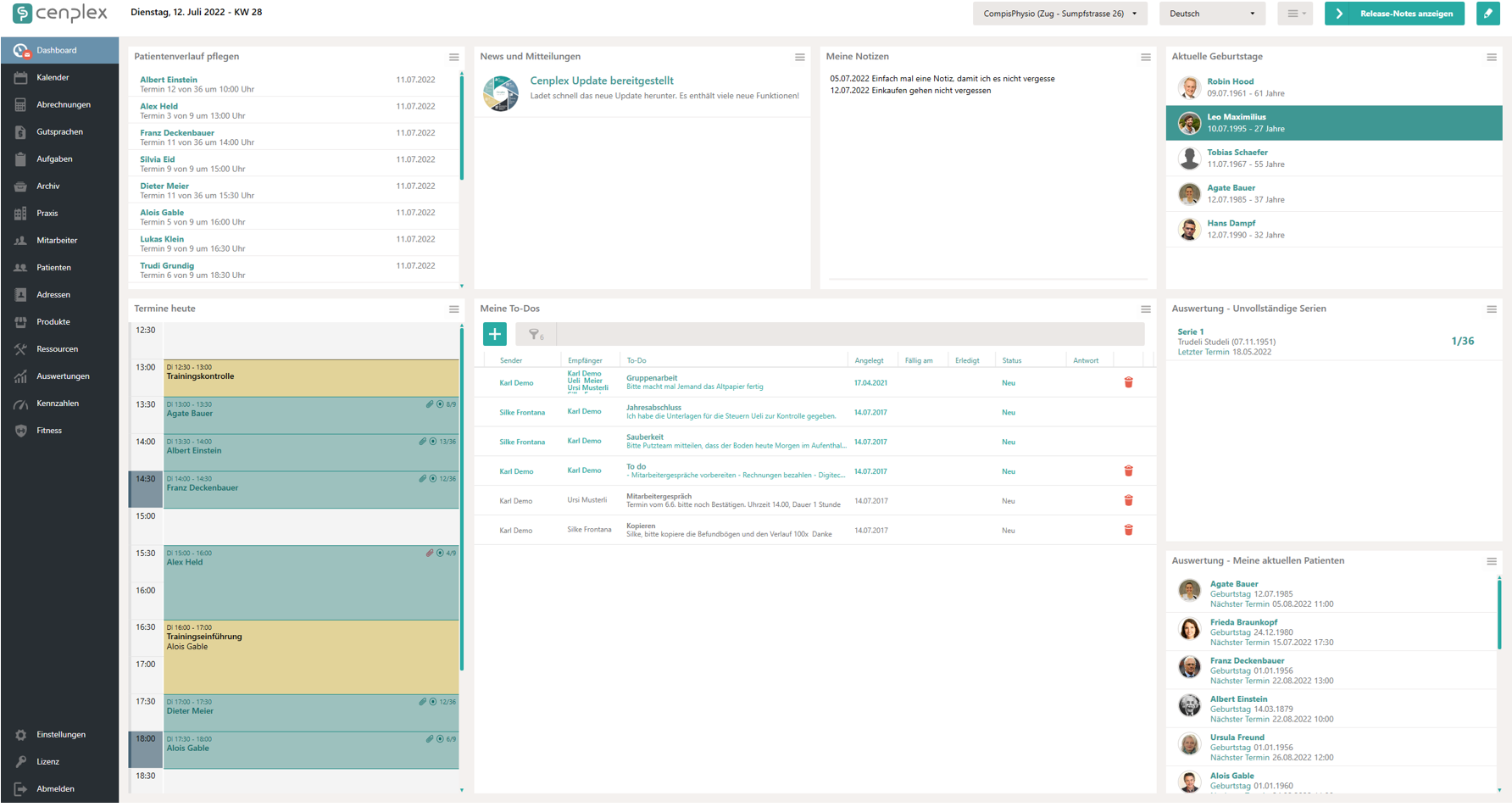Viewport: 1512px width, 807px height.
Task: Open the Aktuelle Geburtstage panel menu
Action: click(x=1493, y=57)
